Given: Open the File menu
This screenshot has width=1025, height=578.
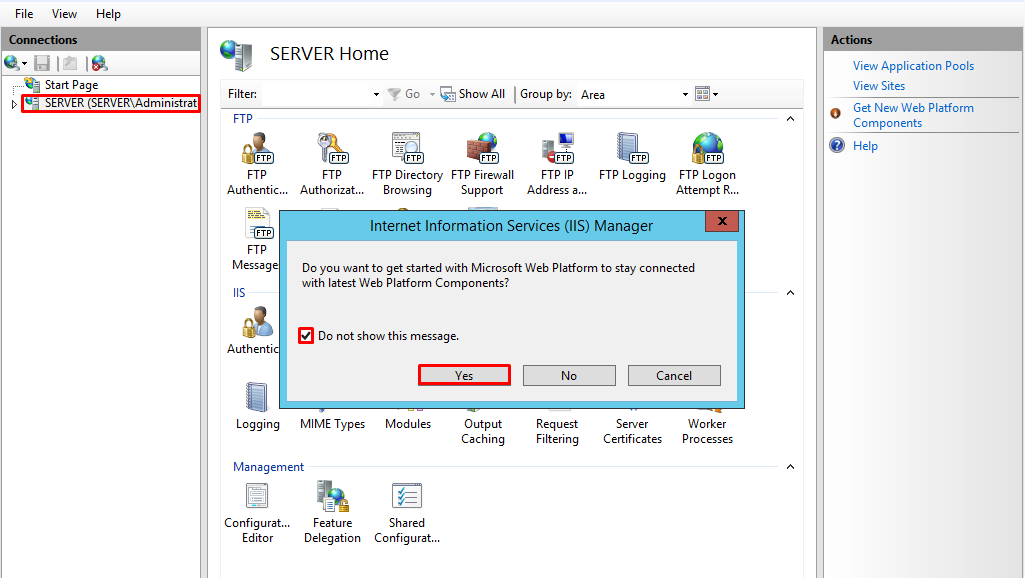Looking at the screenshot, I should pyautogui.click(x=24, y=14).
